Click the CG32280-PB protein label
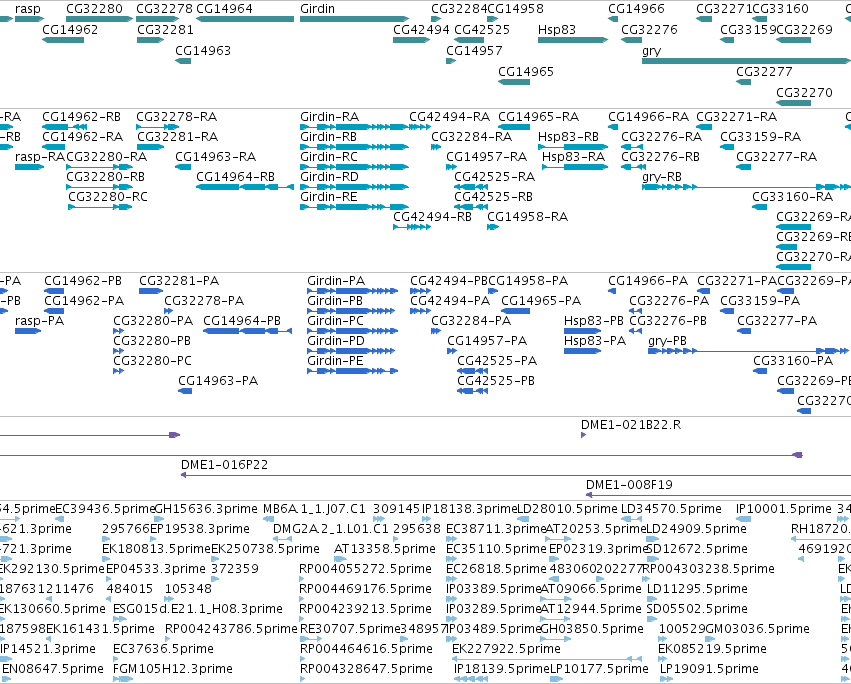Viewport: 851px width, 684px height. pos(152,341)
